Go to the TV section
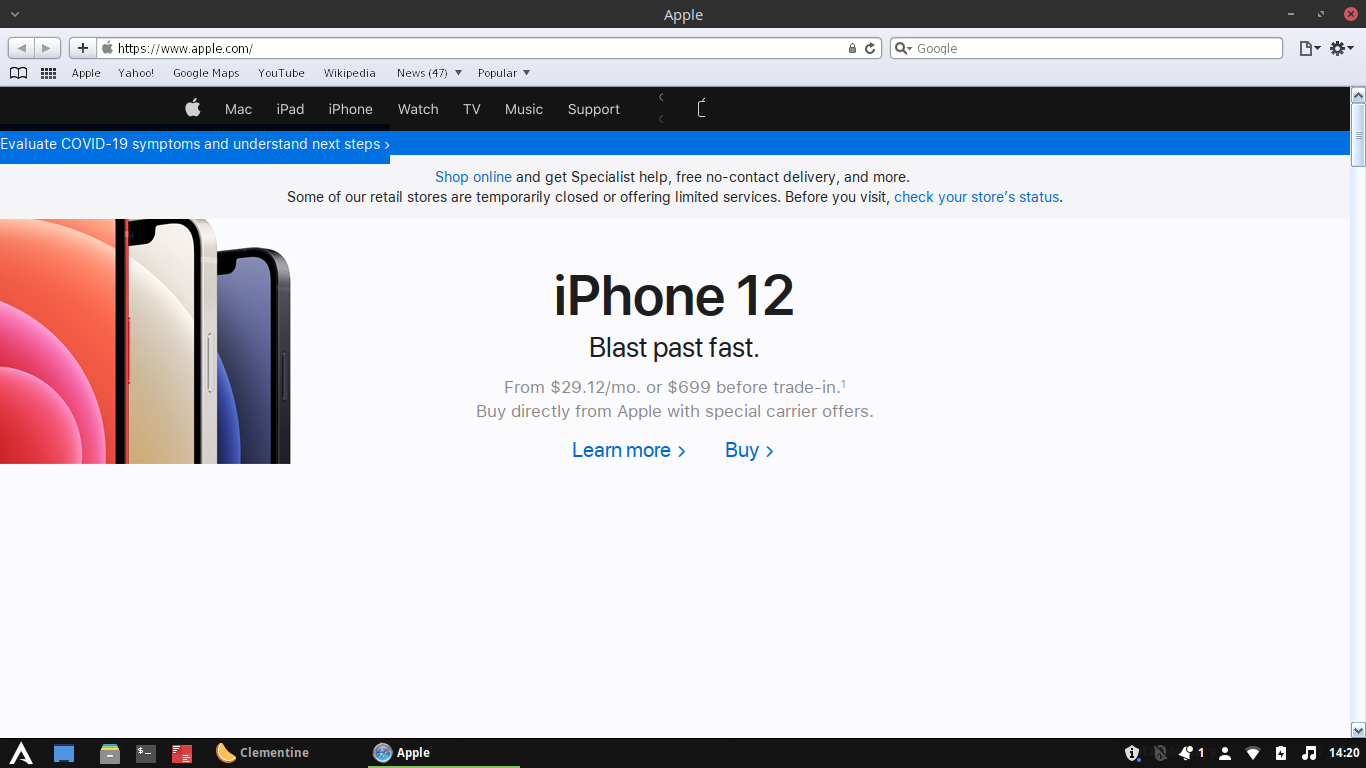The height and width of the screenshot is (768, 1366). 472,109
